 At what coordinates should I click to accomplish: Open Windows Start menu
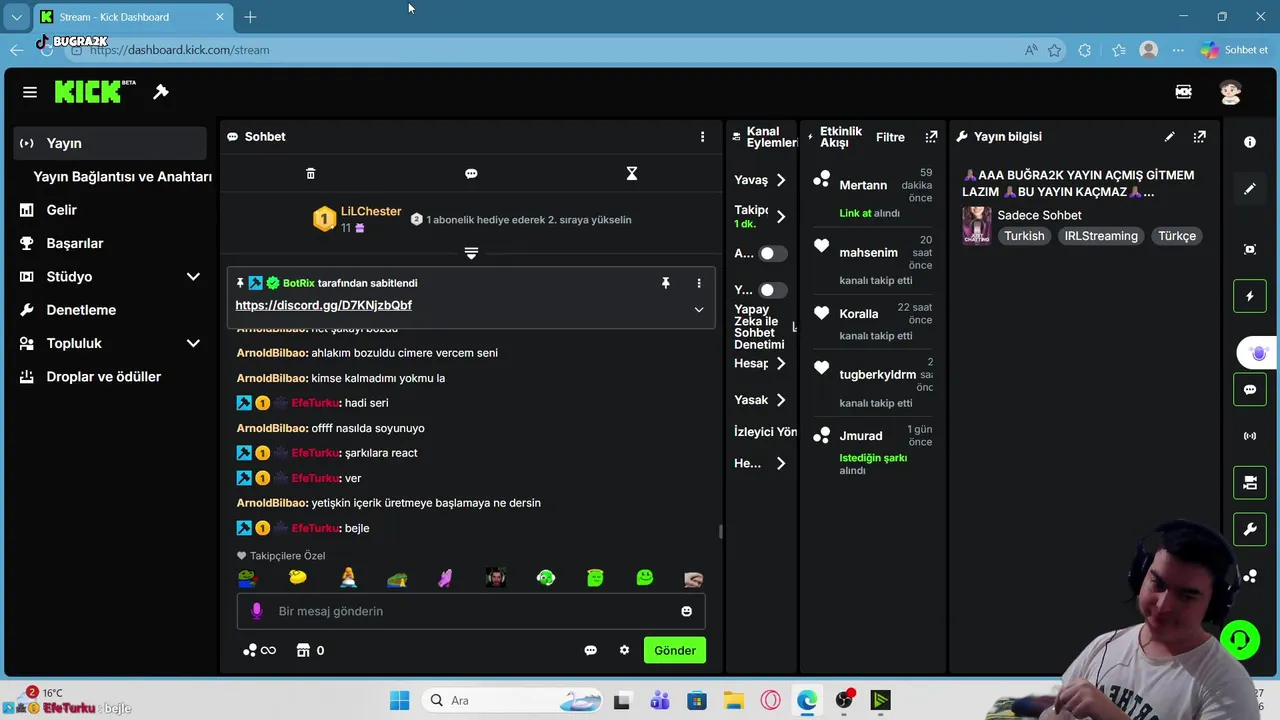[x=400, y=700]
